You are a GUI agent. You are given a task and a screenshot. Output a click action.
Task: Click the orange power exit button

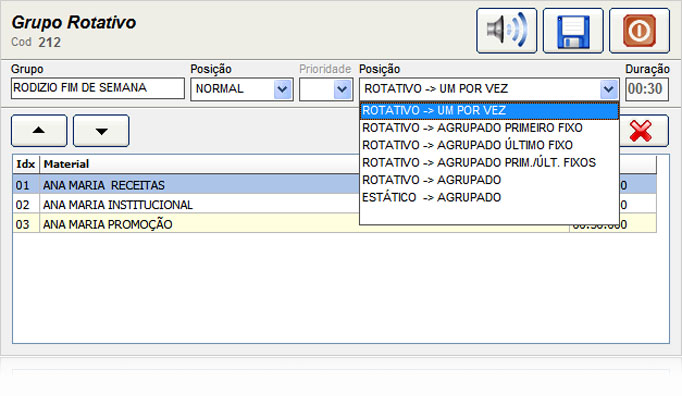pos(639,30)
